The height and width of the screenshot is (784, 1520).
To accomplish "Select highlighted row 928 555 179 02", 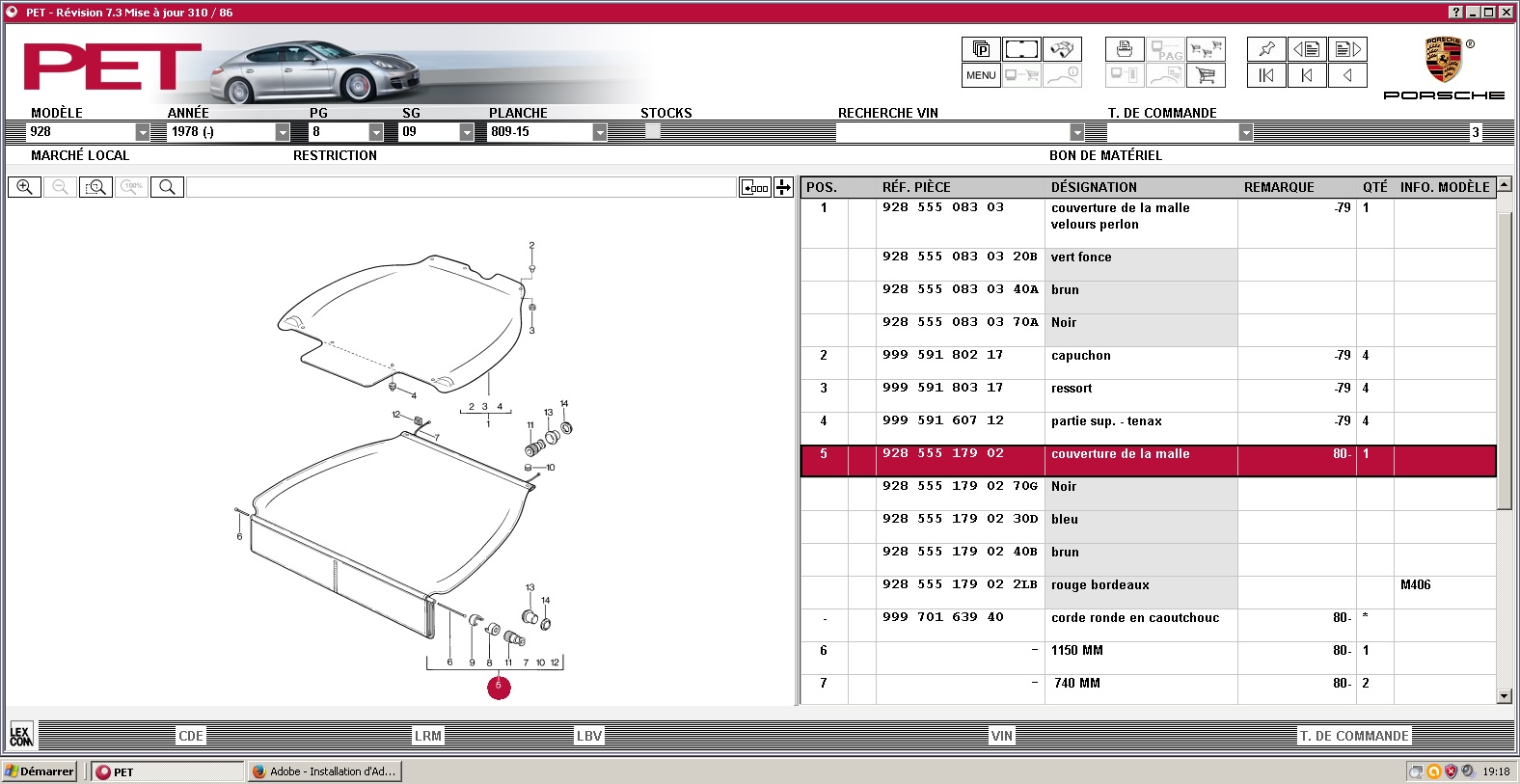I will [x=1148, y=461].
